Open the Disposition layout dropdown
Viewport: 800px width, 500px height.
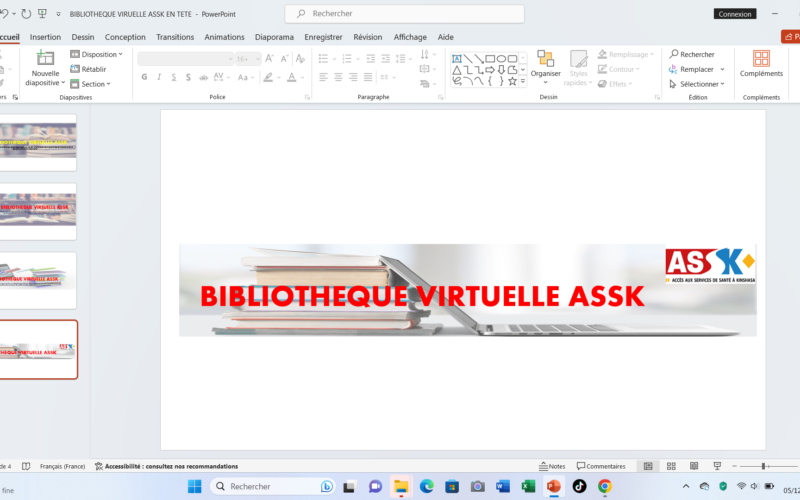pos(97,54)
